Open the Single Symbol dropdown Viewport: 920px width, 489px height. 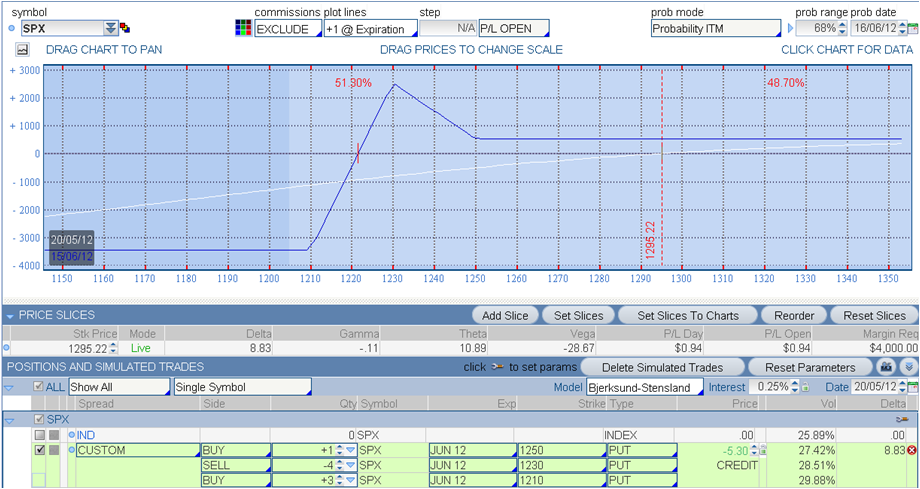point(242,387)
